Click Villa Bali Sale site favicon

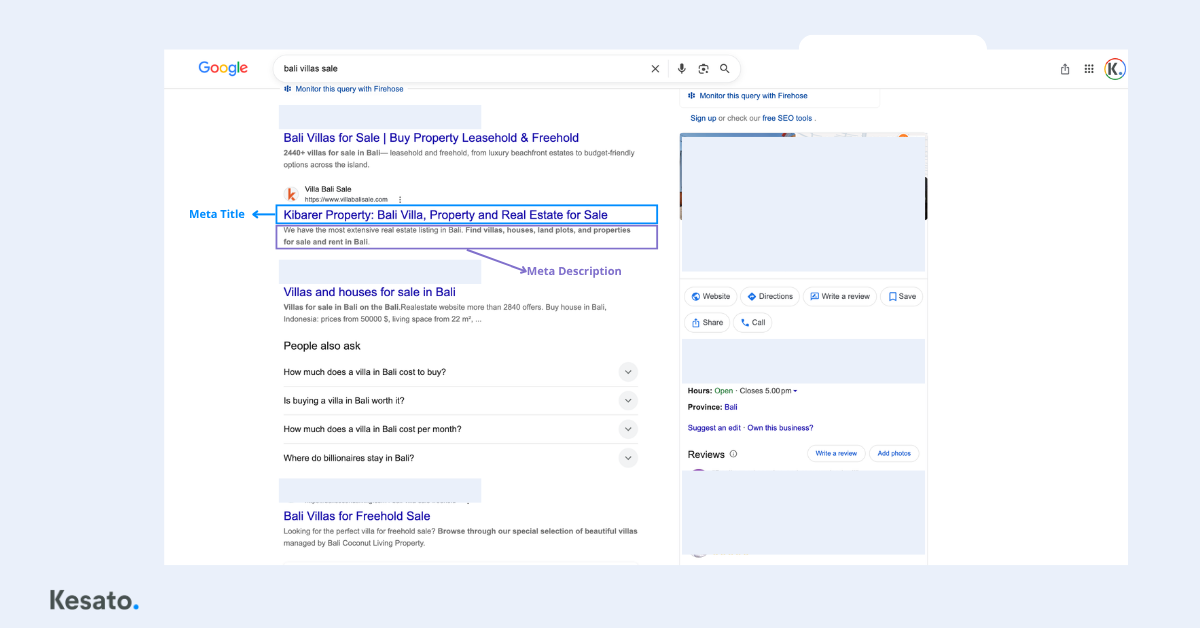click(291, 194)
